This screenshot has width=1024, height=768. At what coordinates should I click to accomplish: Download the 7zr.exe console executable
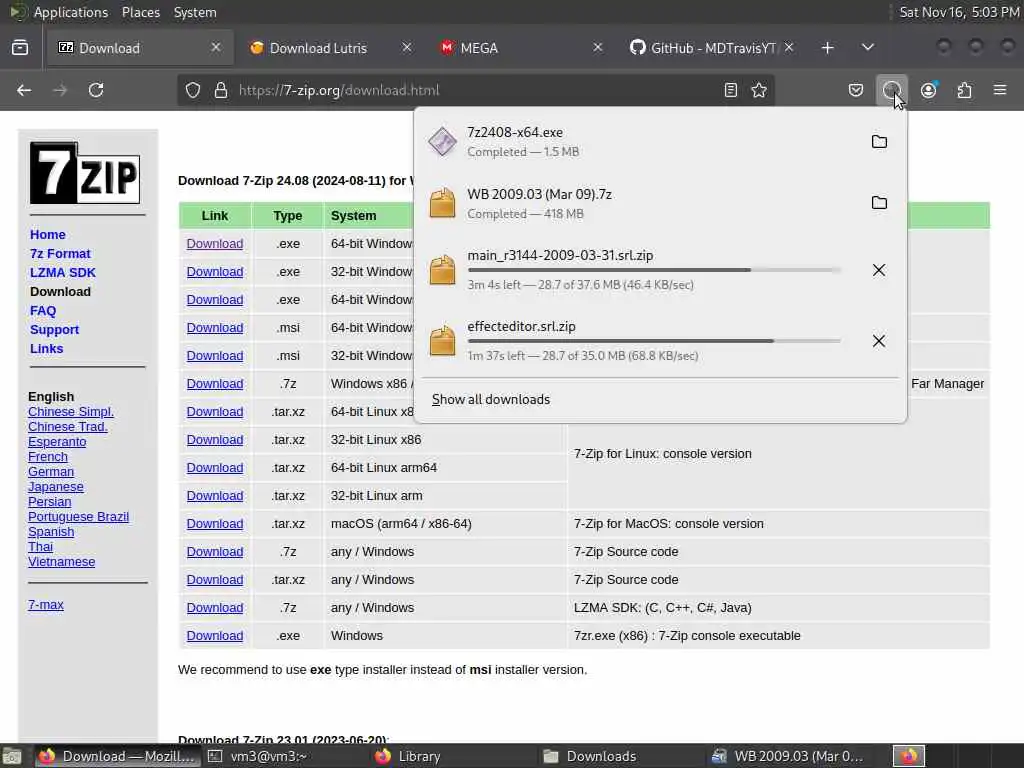[x=215, y=635]
